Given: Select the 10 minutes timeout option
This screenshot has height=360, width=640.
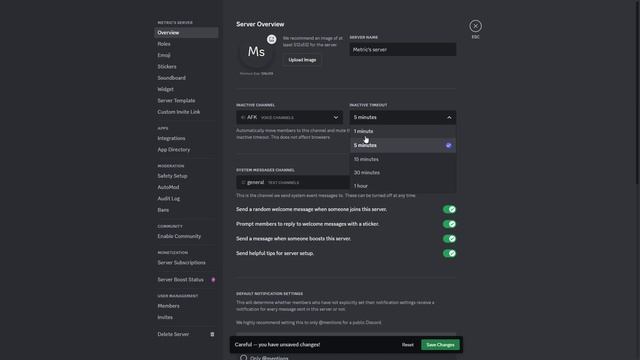Looking at the screenshot, I should [x=402, y=159].
